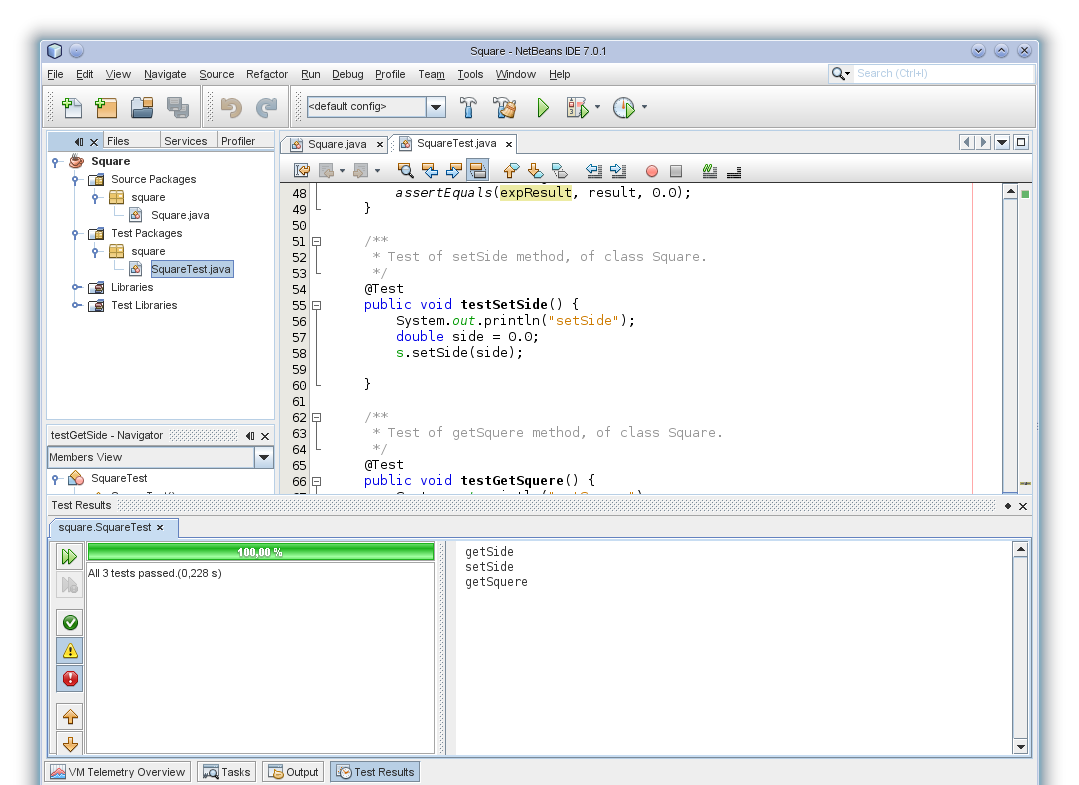Open the Tasks window button
The height and width of the screenshot is (785, 1079).
tap(227, 772)
